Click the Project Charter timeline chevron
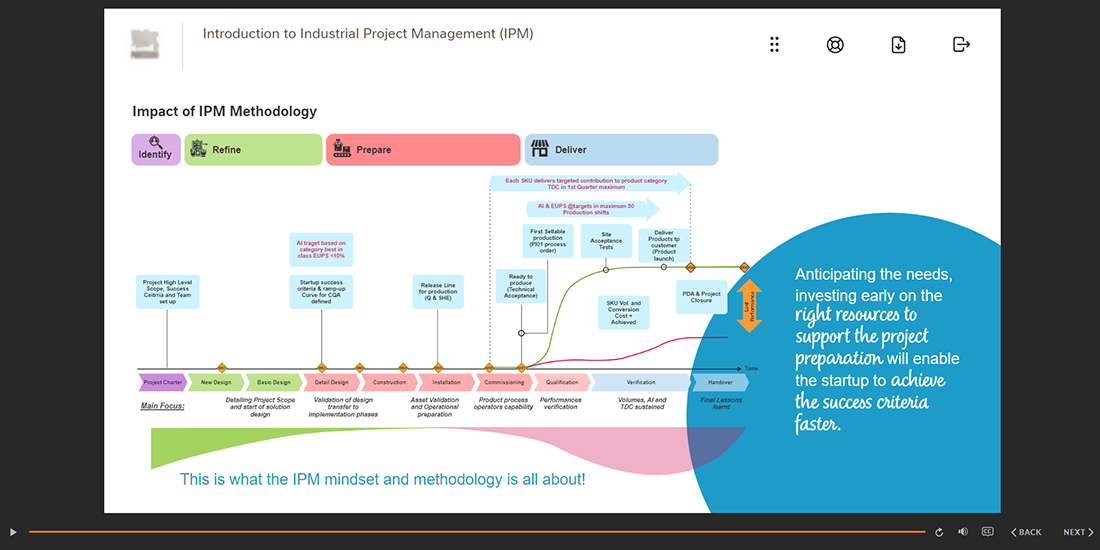The width and height of the screenshot is (1100, 550). (162, 382)
